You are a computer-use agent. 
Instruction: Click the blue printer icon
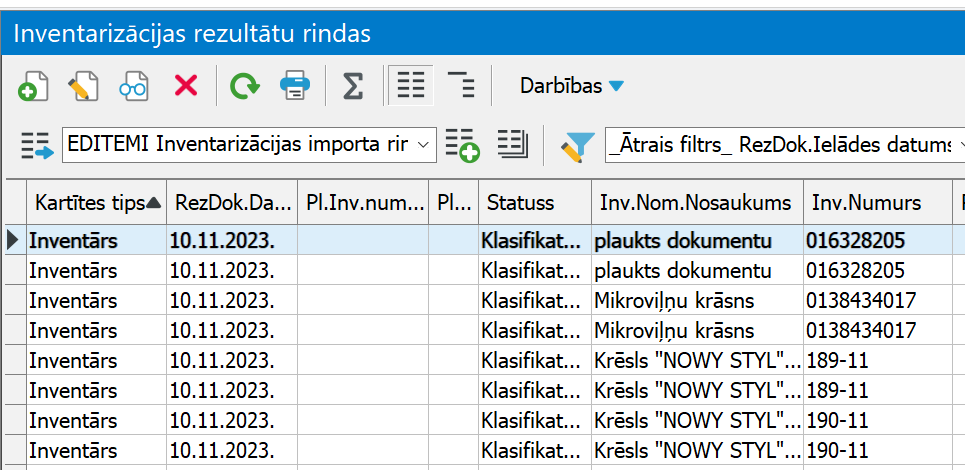pyautogui.click(x=295, y=86)
